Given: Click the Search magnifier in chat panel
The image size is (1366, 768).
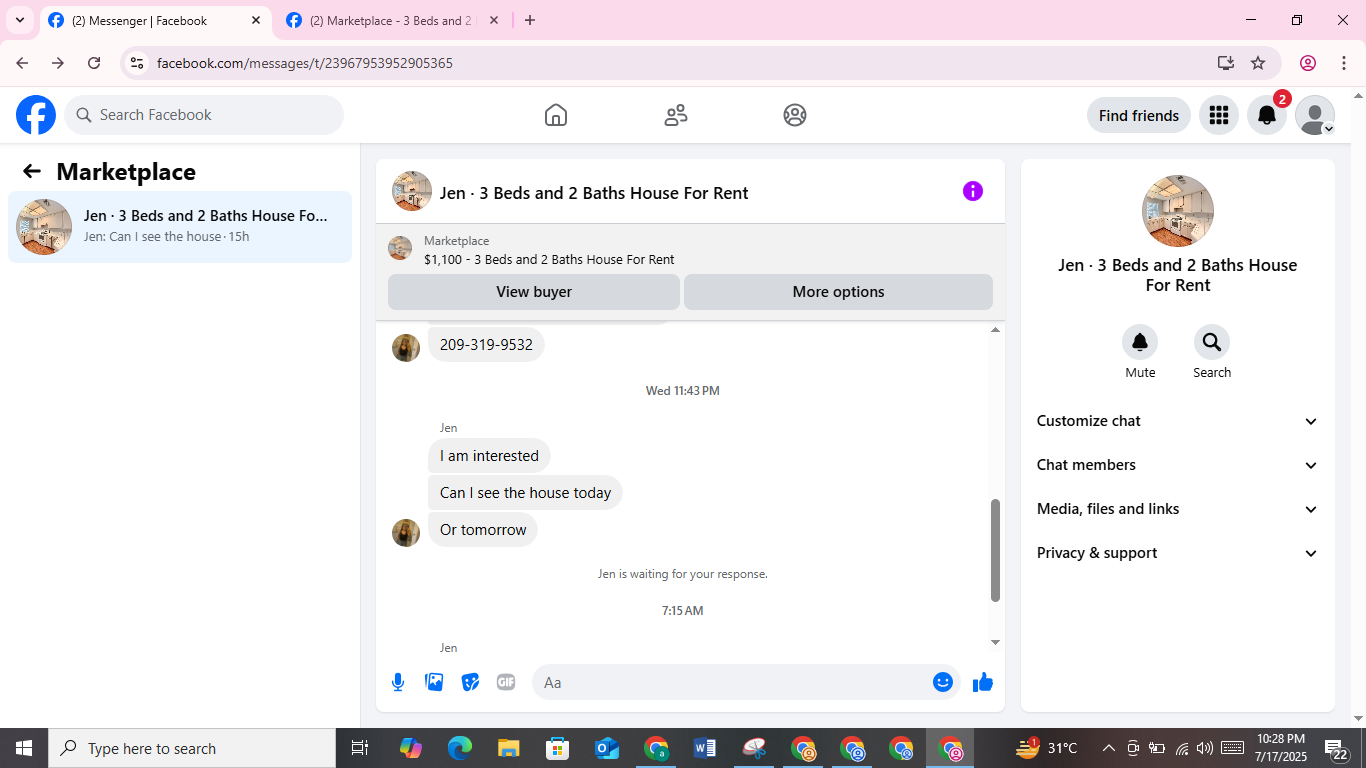Looking at the screenshot, I should (1212, 343).
